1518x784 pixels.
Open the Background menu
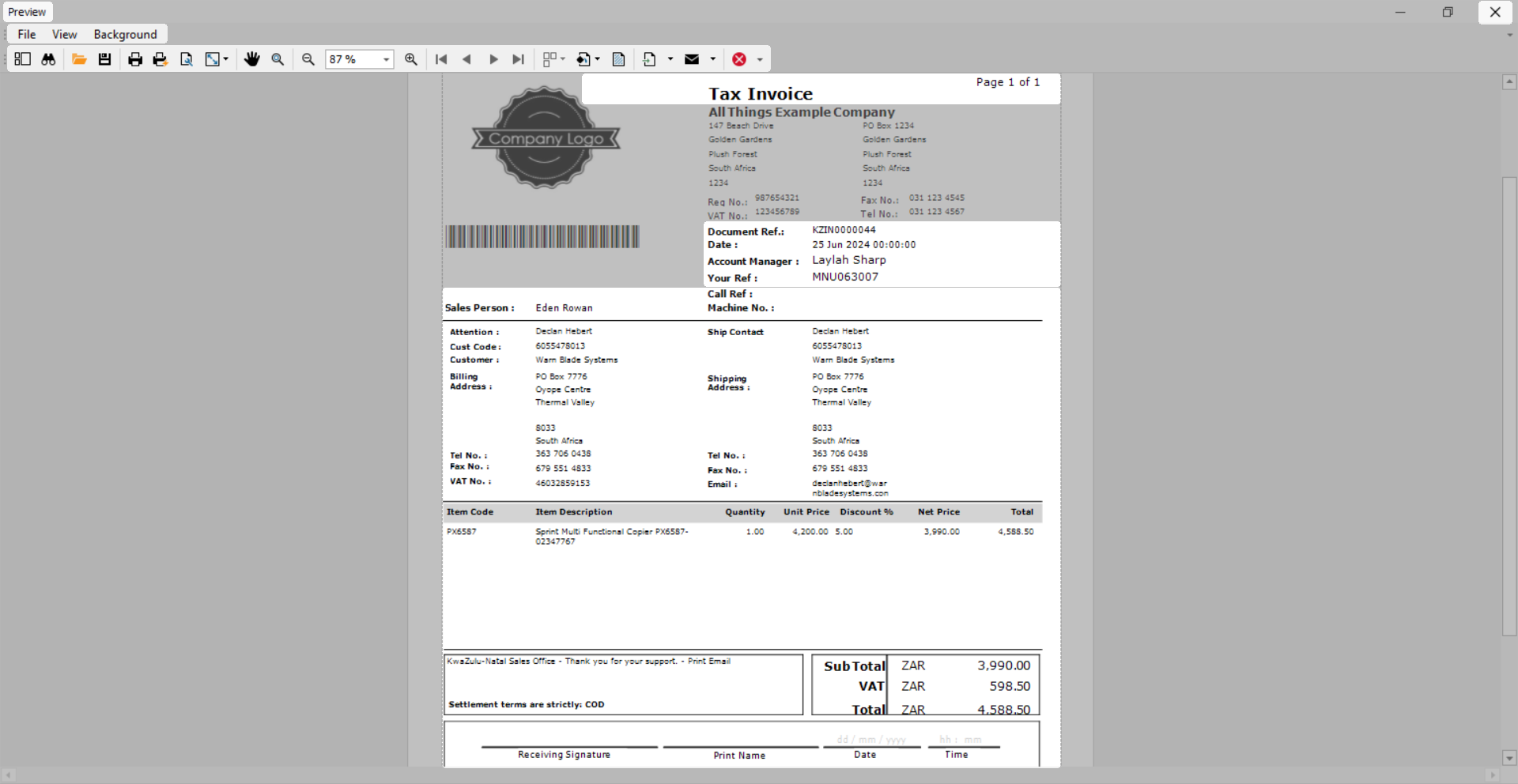pos(126,34)
